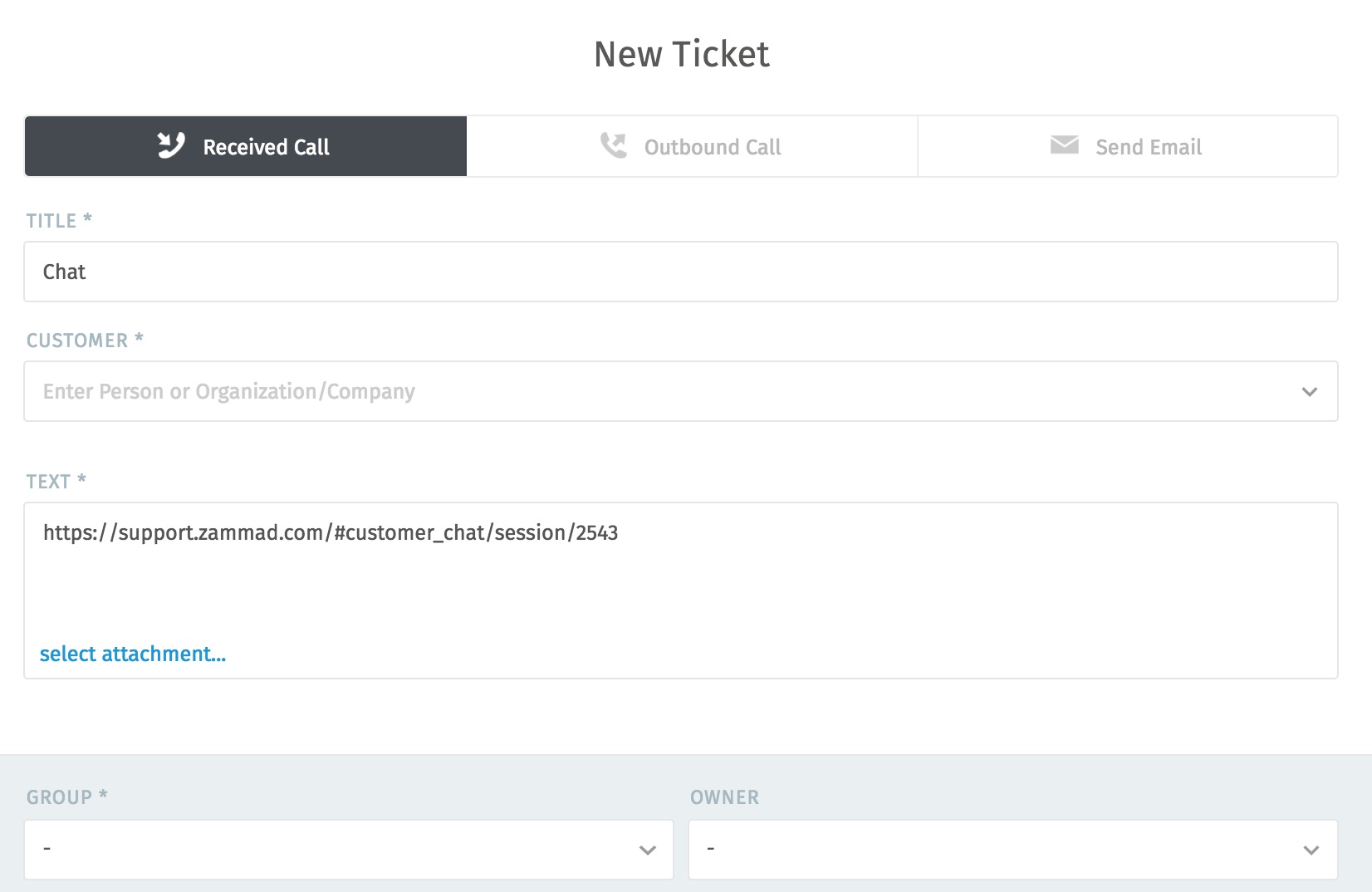Click the select attachment link
The image size is (1372, 892).
point(134,654)
